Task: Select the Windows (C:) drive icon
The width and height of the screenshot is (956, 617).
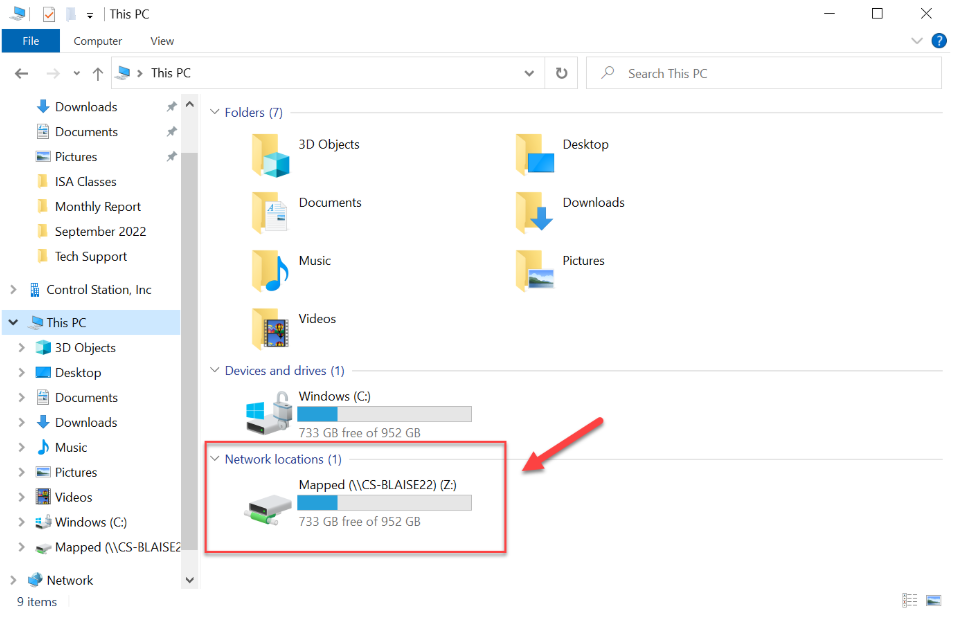Action: tap(269, 413)
